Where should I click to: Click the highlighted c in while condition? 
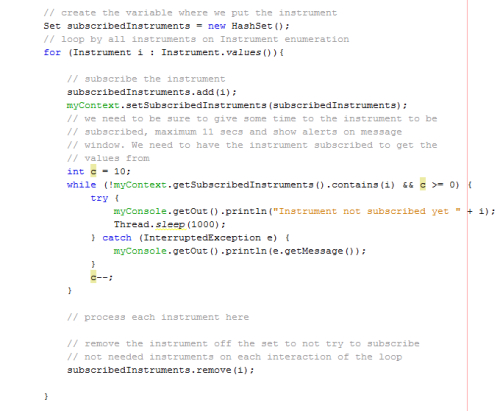pyautogui.click(x=423, y=184)
